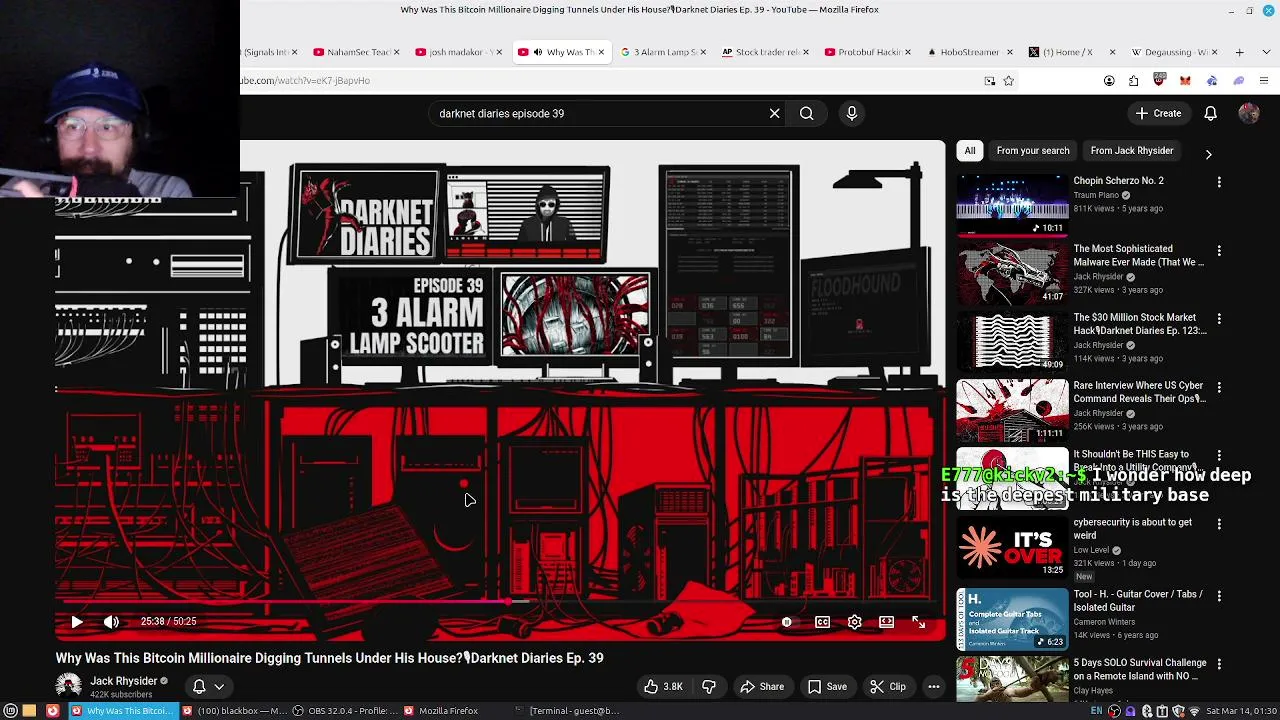The height and width of the screenshot is (720, 1280).
Task: Open Chopin Scherzo No. 2 thumbnail
Action: 1012,205
